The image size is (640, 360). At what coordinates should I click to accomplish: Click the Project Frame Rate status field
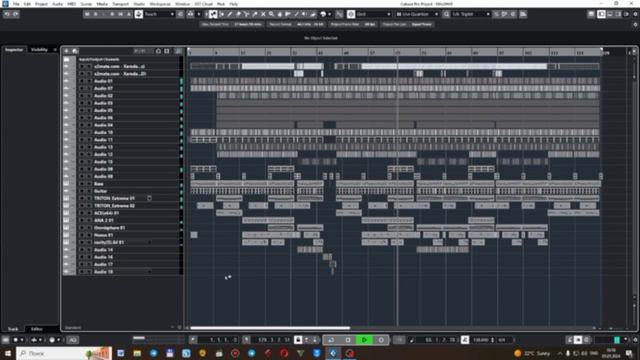coord(353,24)
